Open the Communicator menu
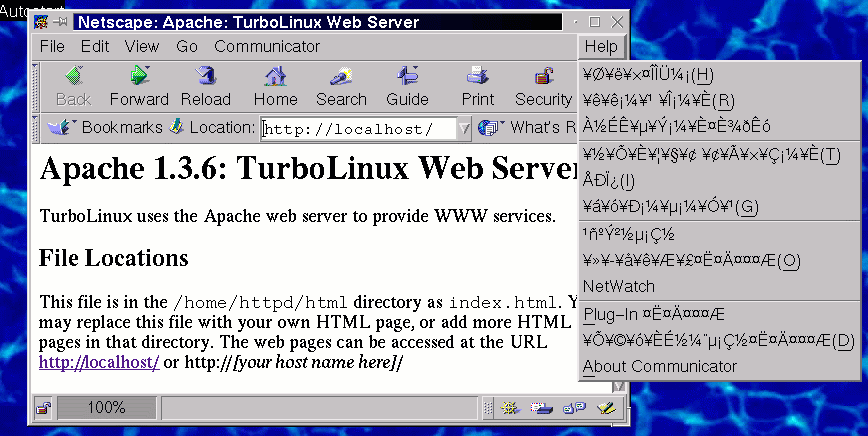The height and width of the screenshot is (436, 868). (x=267, y=46)
